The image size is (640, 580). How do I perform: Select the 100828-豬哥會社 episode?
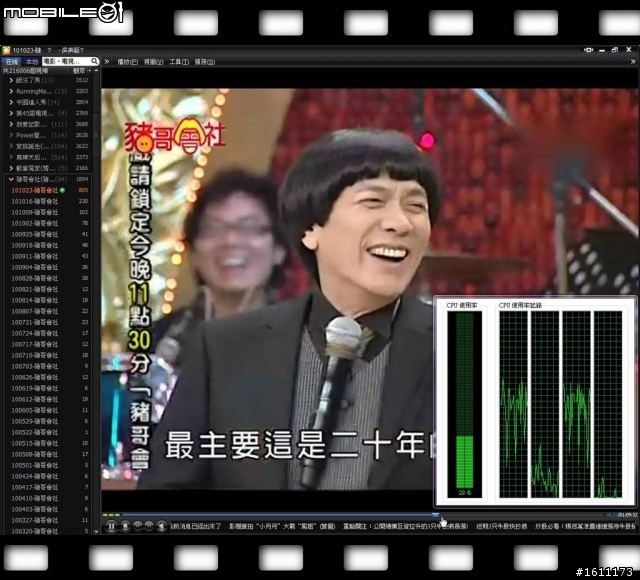35,278
